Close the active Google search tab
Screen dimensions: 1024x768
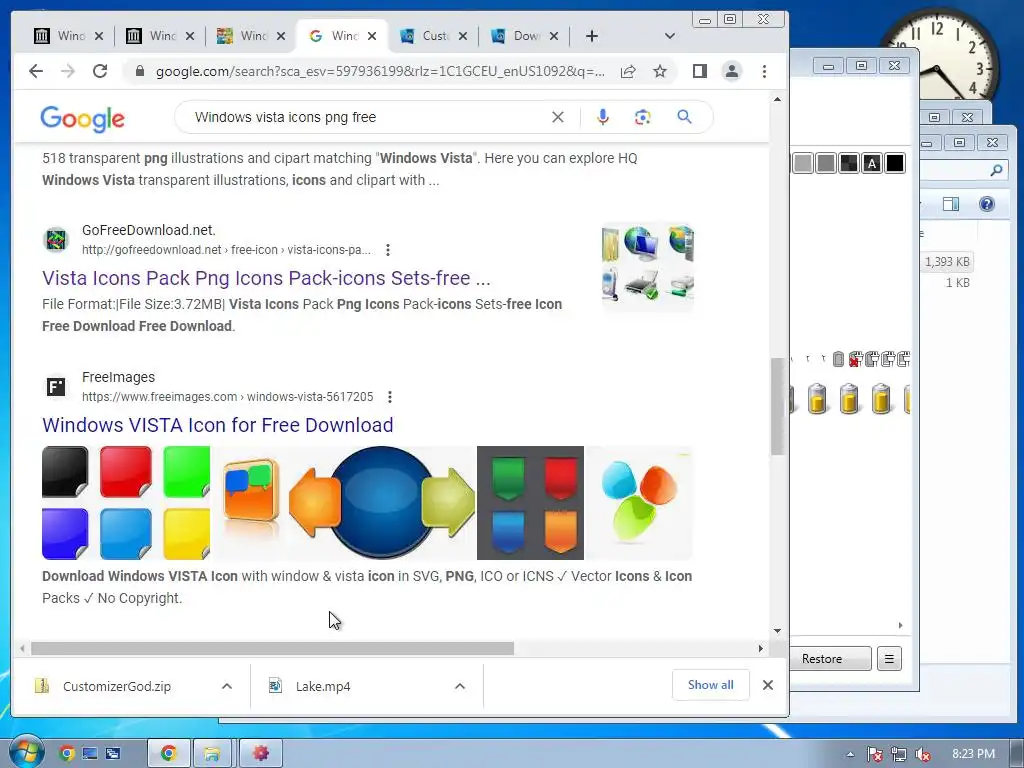click(372, 36)
